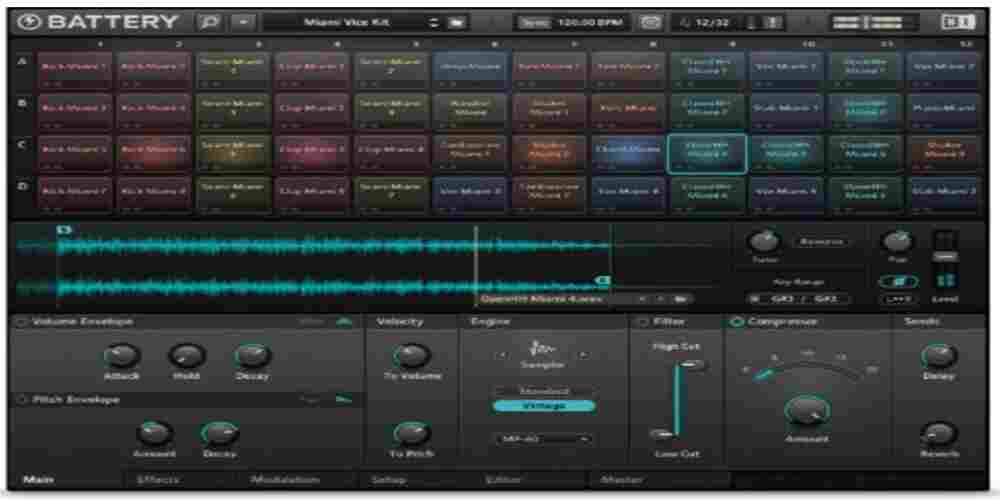Select the Perc Miami cell

click(628, 112)
